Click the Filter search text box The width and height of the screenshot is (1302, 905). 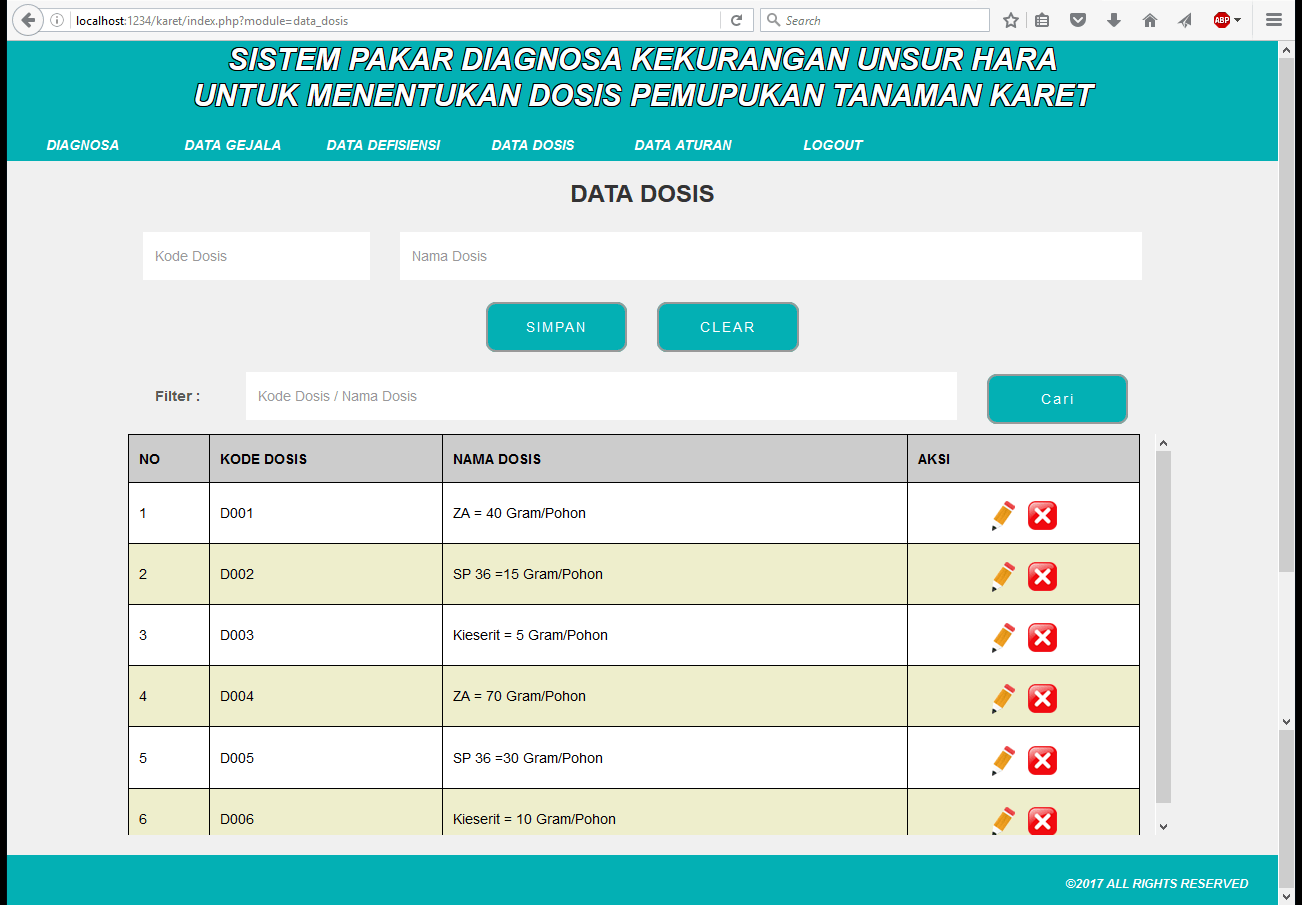pyautogui.click(x=601, y=396)
